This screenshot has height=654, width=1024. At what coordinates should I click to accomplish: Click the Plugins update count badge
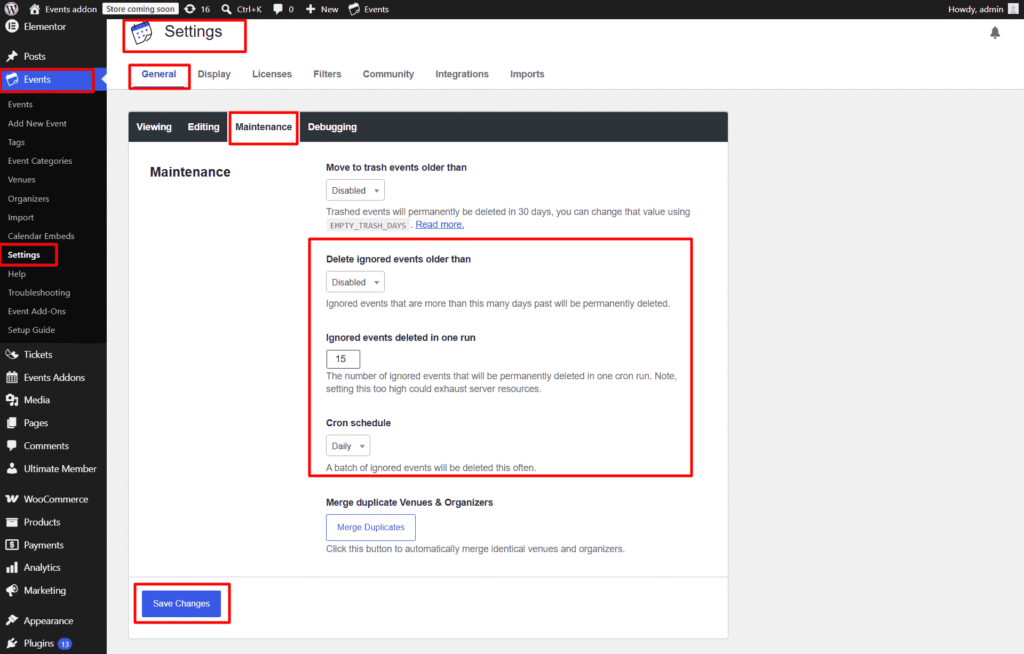pos(65,644)
